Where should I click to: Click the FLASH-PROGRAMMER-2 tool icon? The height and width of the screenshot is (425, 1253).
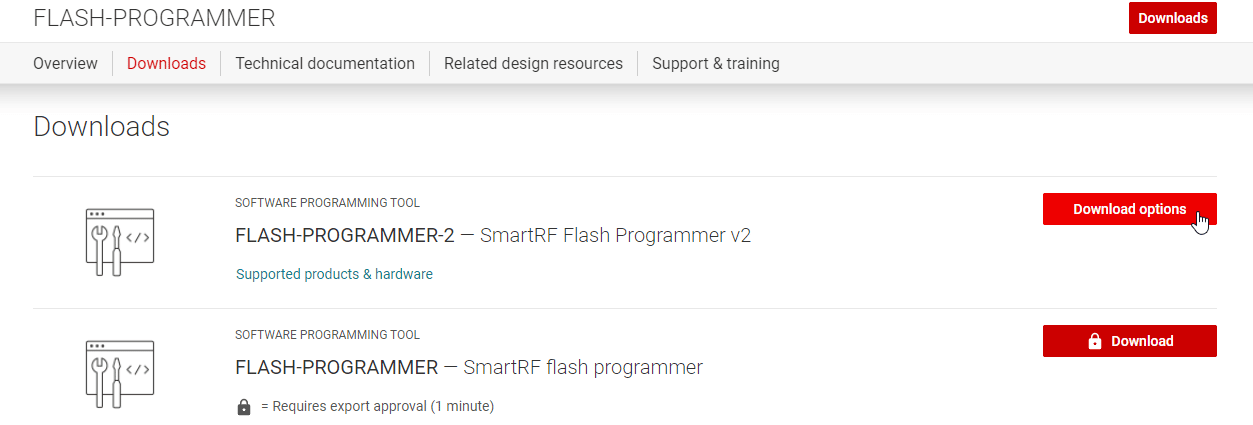[x=120, y=242]
